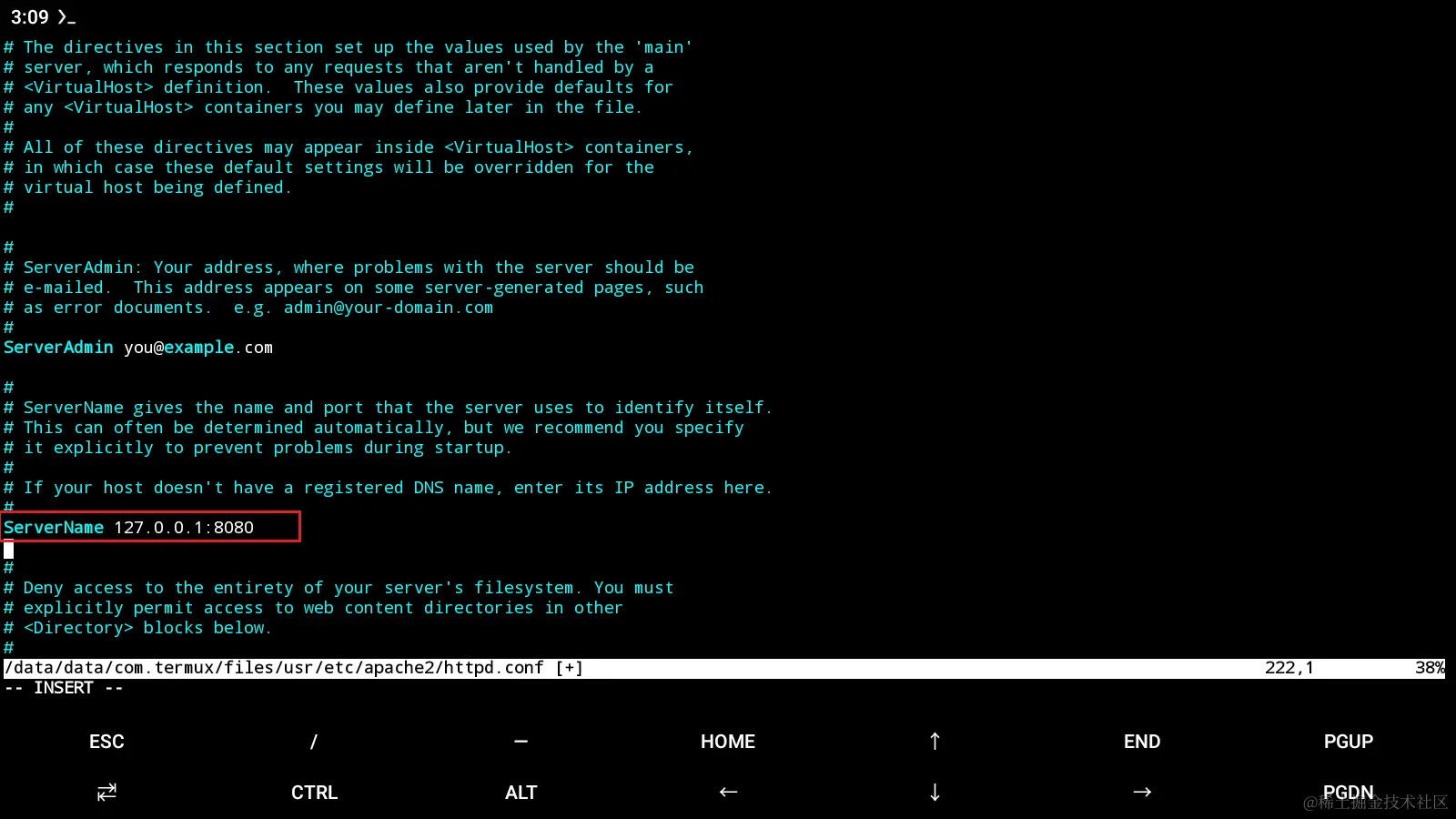Viewport: 1456px width, 819px height.
Task: Click the 38% scroll percentage indicator
Action: pos(1430,668)
